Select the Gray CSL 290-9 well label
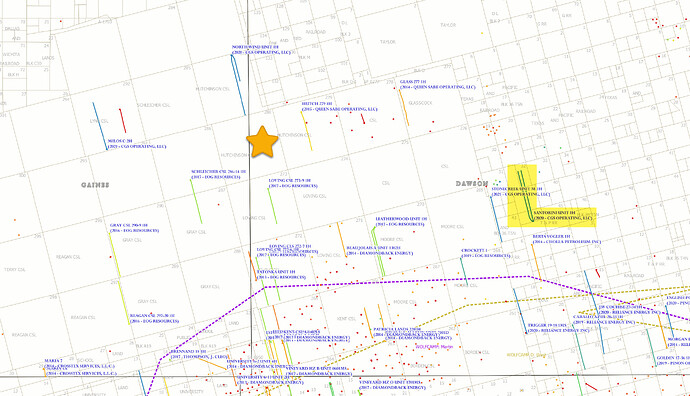This screenshot has height=396, width=690. [134, 228]
